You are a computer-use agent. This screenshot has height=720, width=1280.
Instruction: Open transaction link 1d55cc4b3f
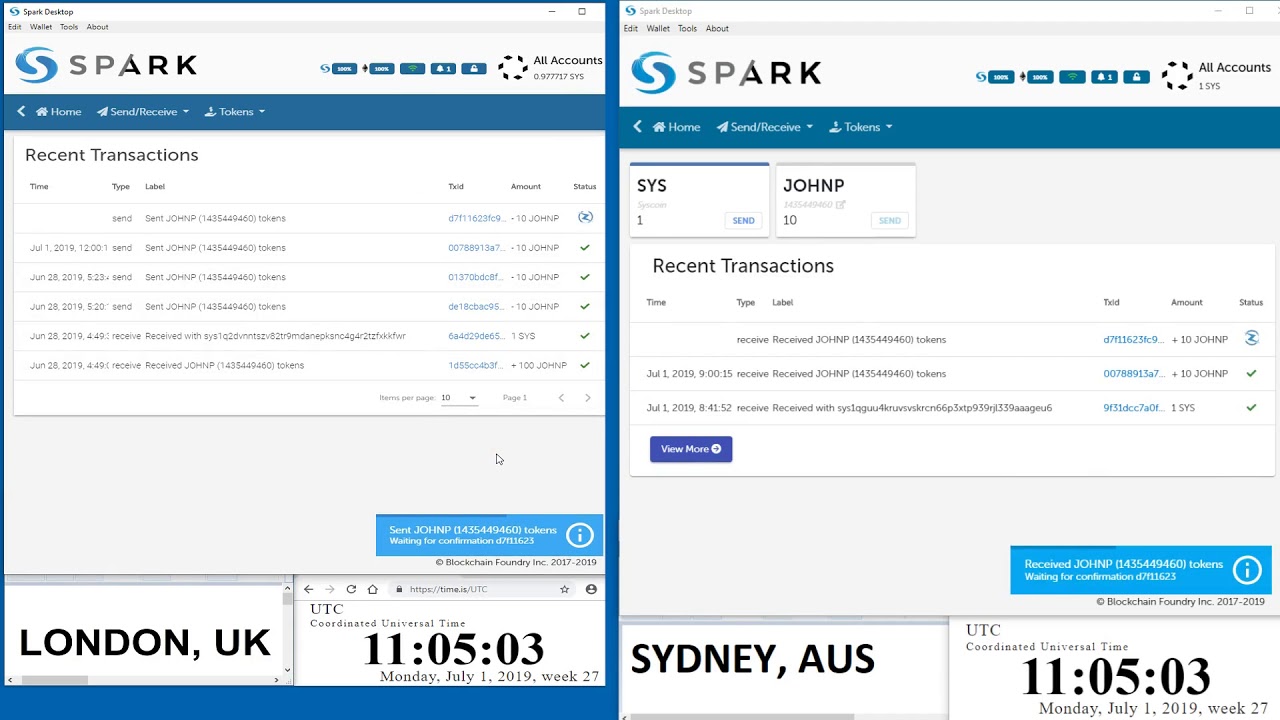pos(475,365)
